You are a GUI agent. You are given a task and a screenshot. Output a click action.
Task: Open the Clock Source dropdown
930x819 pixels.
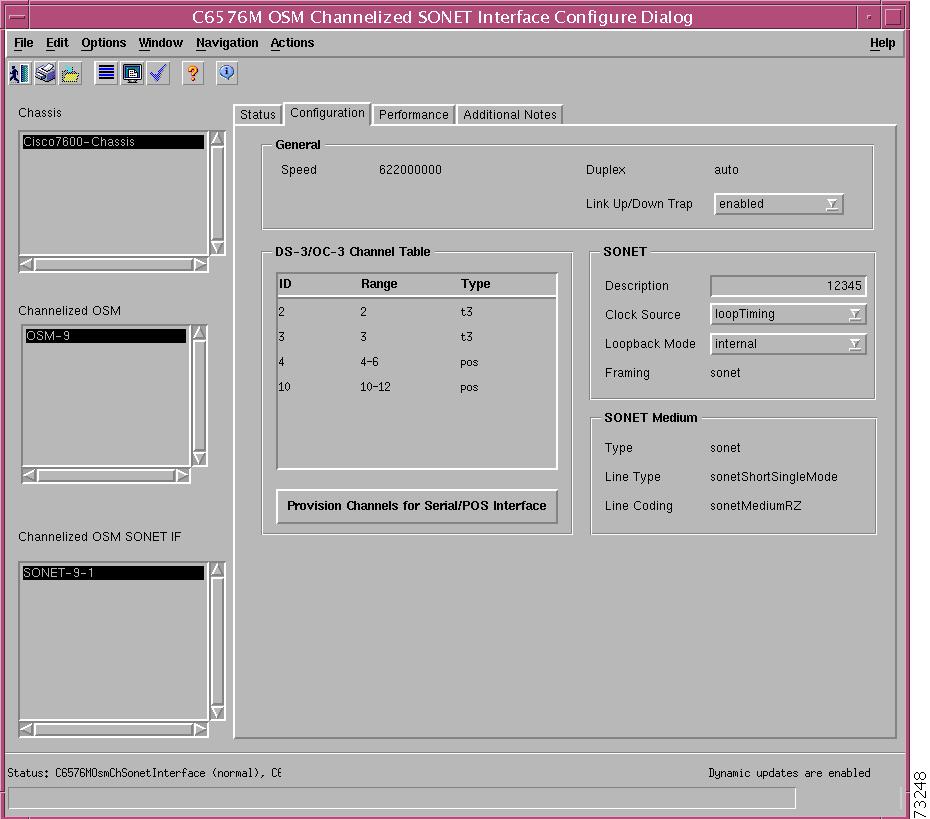(788, 314)
